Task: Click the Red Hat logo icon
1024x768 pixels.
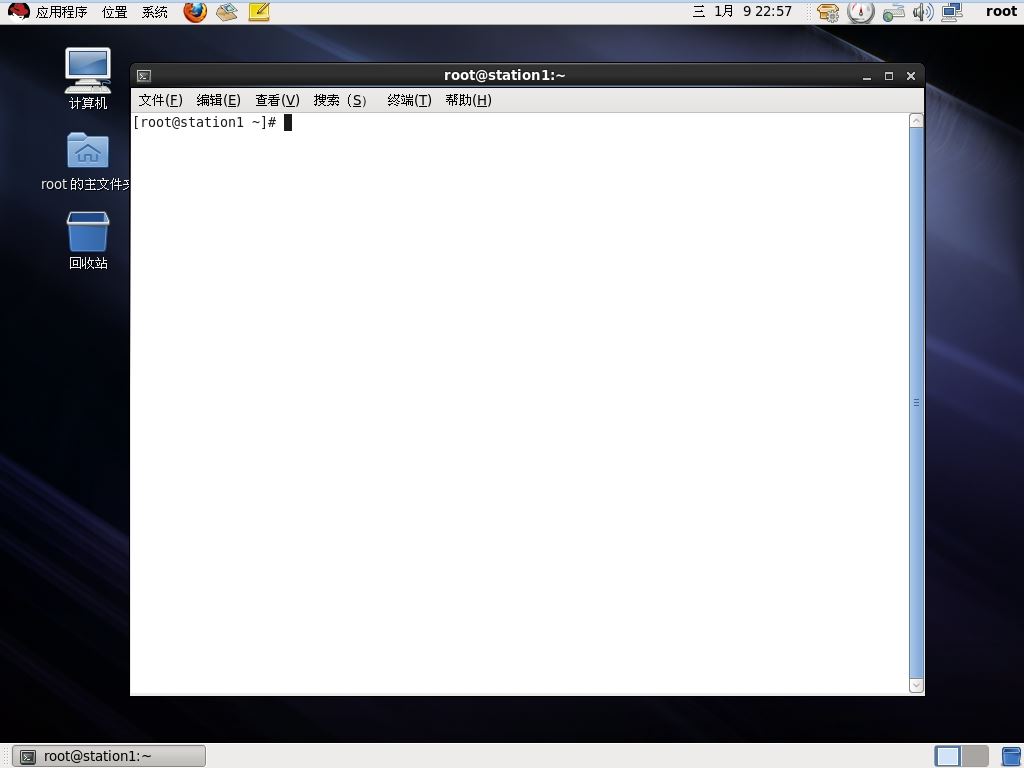Action: (x=18, y=12)
